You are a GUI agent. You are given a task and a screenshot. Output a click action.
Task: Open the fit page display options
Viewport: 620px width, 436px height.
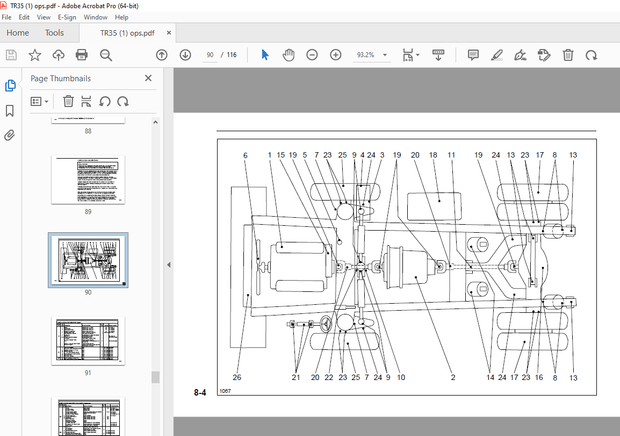coord(410,55)
